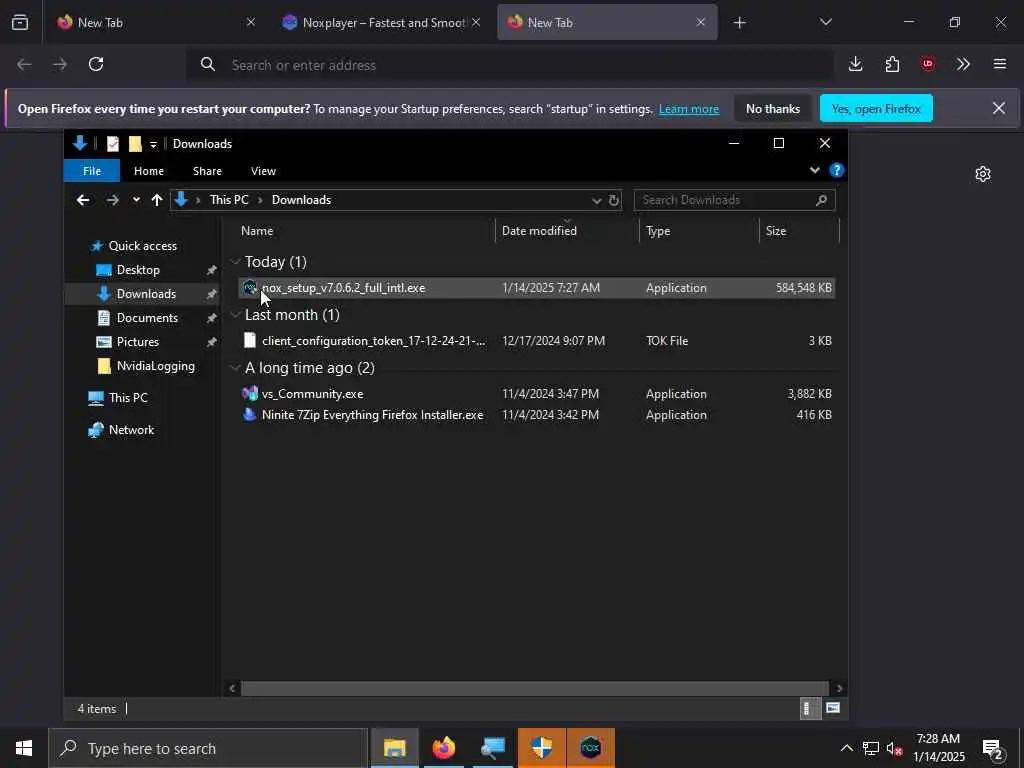The image size is (1024, 768).
Task: Click the security shield taskbar icon
Action: [541, 748]
